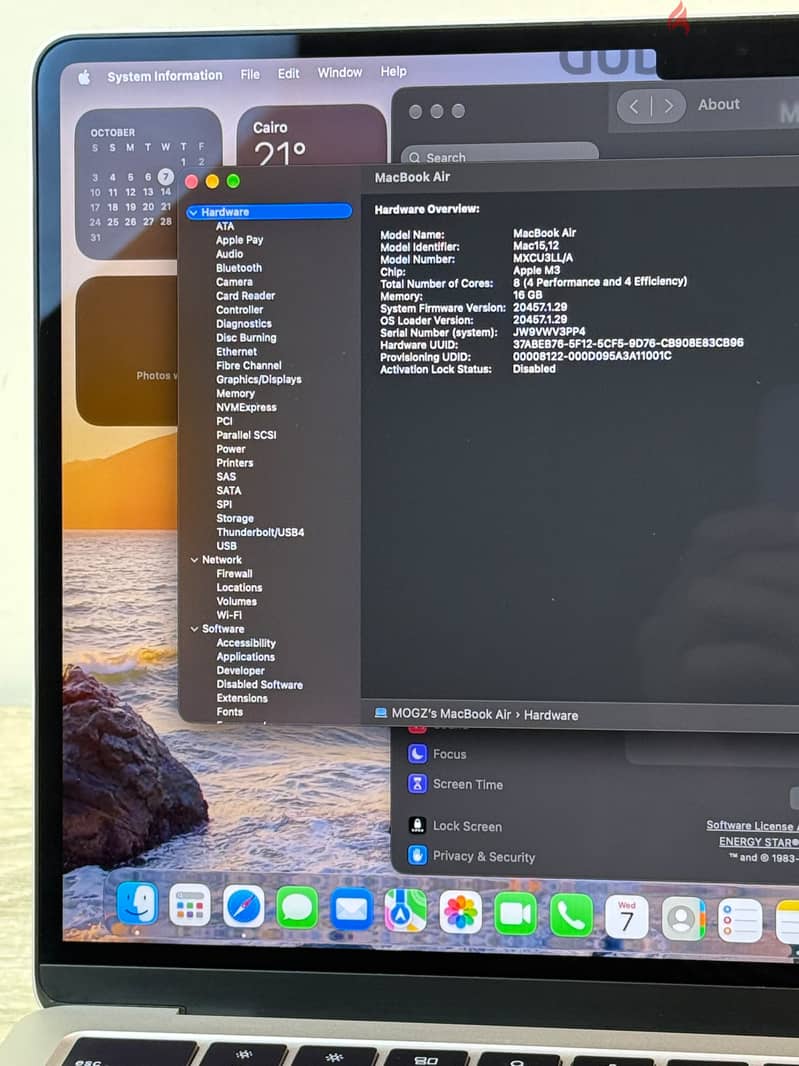Open Phone app in Dock
799x1066 pixels.
(571, 916)
